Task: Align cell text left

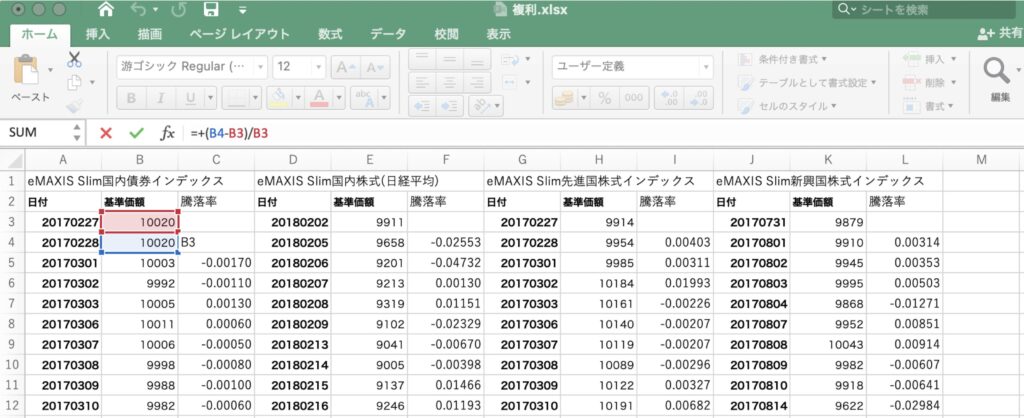Action: coord(422,83)
